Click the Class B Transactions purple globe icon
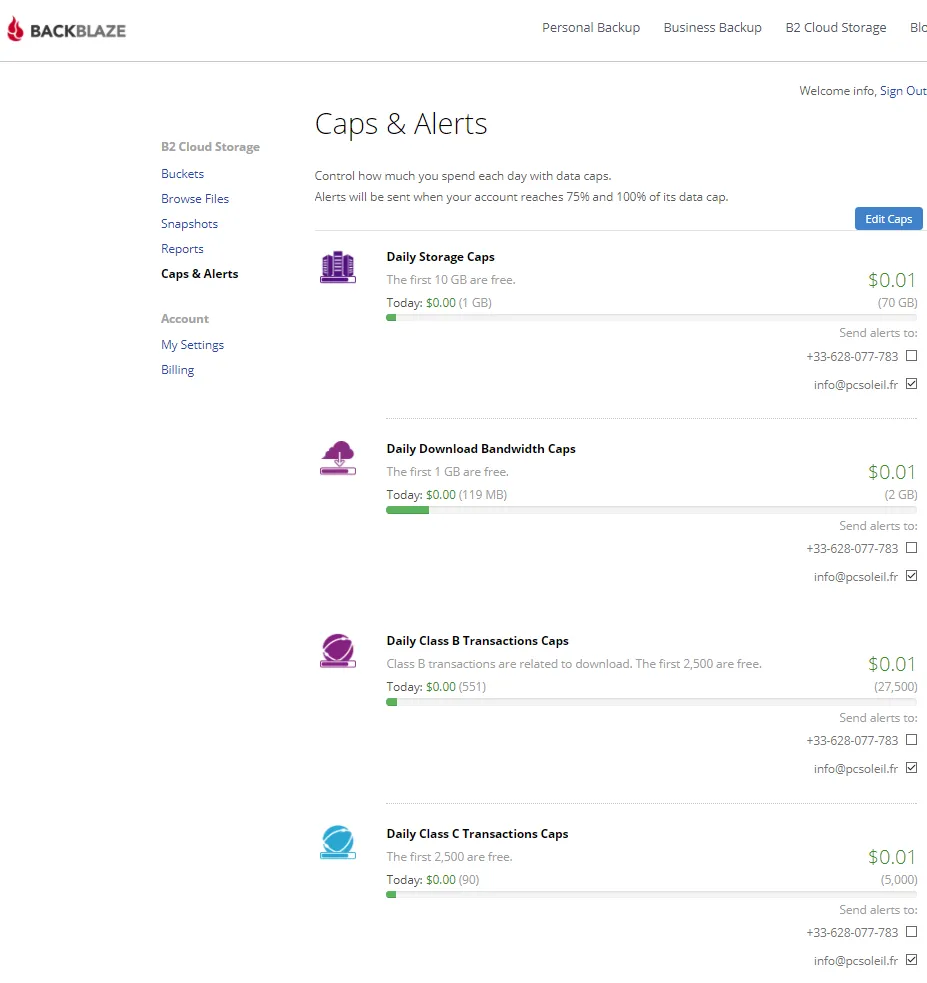Screen dimensions: 927x983 338,651
